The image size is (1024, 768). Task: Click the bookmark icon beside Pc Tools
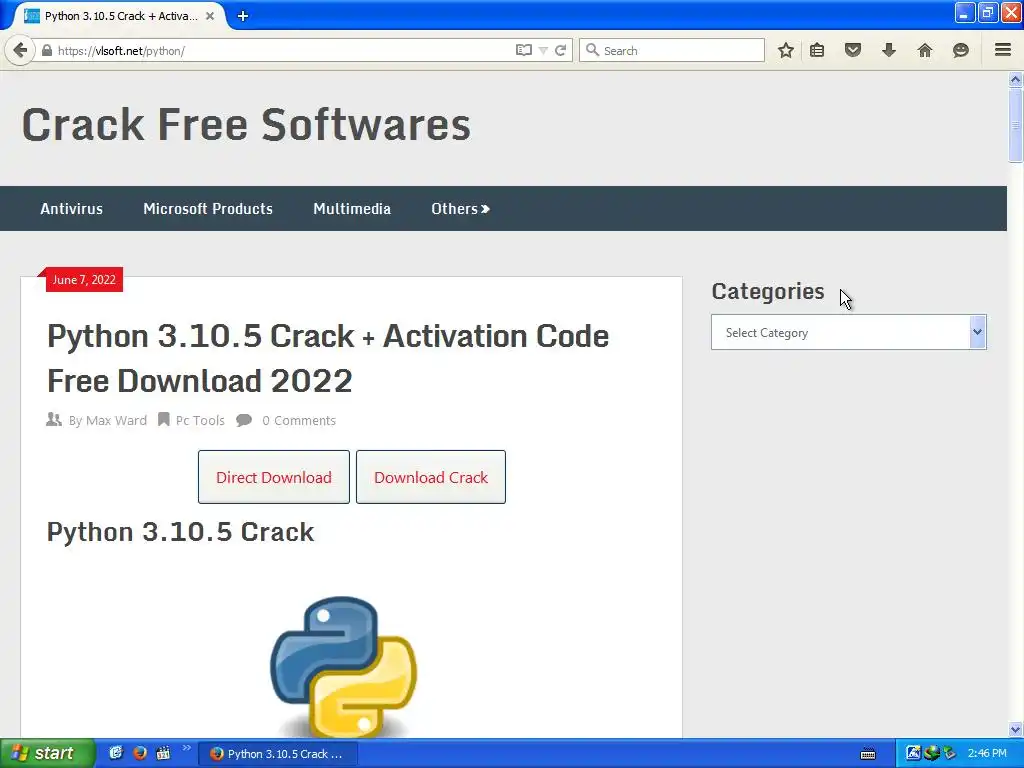point(163,419)
